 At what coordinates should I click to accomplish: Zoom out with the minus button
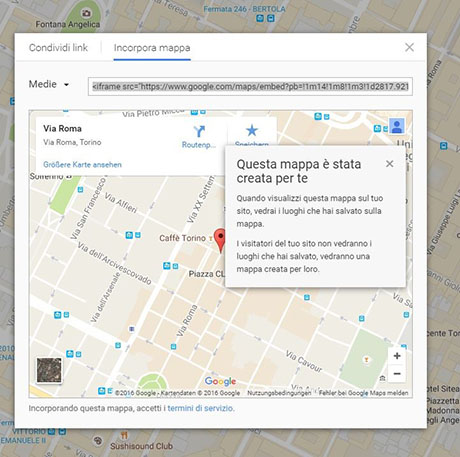(x=397, y=374)
